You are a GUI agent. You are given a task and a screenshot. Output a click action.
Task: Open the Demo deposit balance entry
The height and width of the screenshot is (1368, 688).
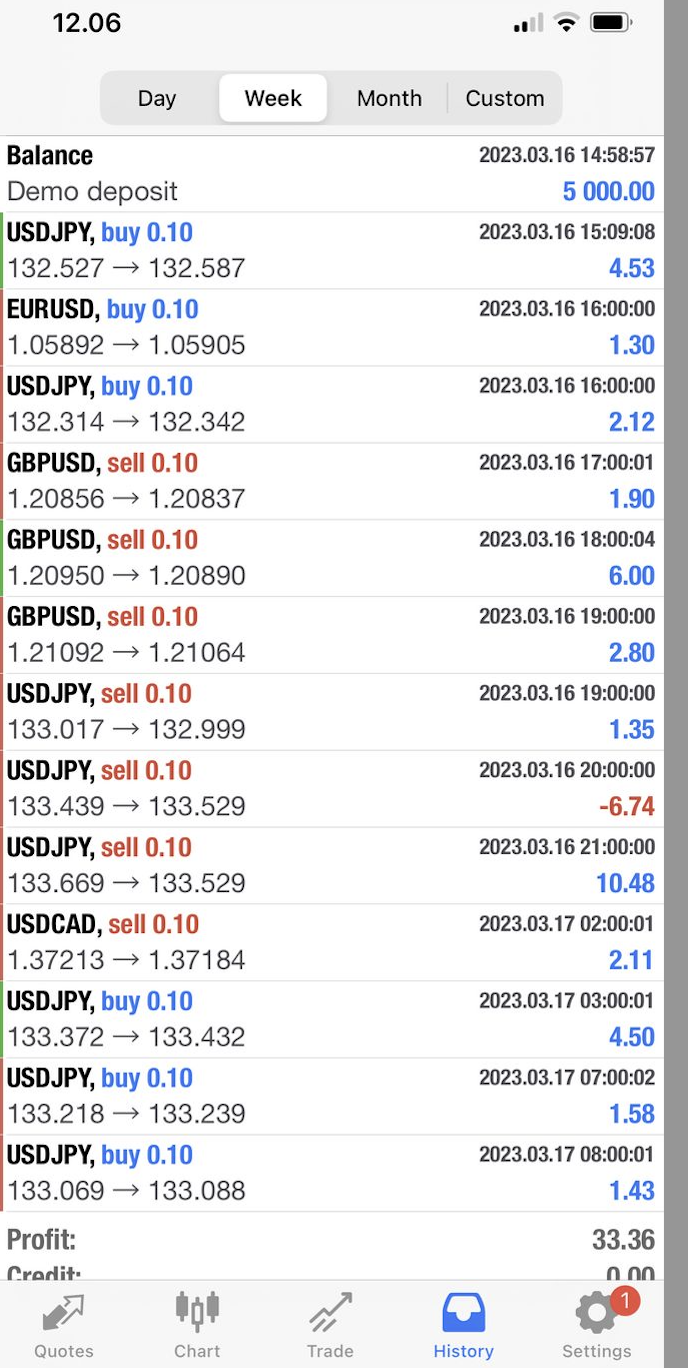tap(331, 174)
